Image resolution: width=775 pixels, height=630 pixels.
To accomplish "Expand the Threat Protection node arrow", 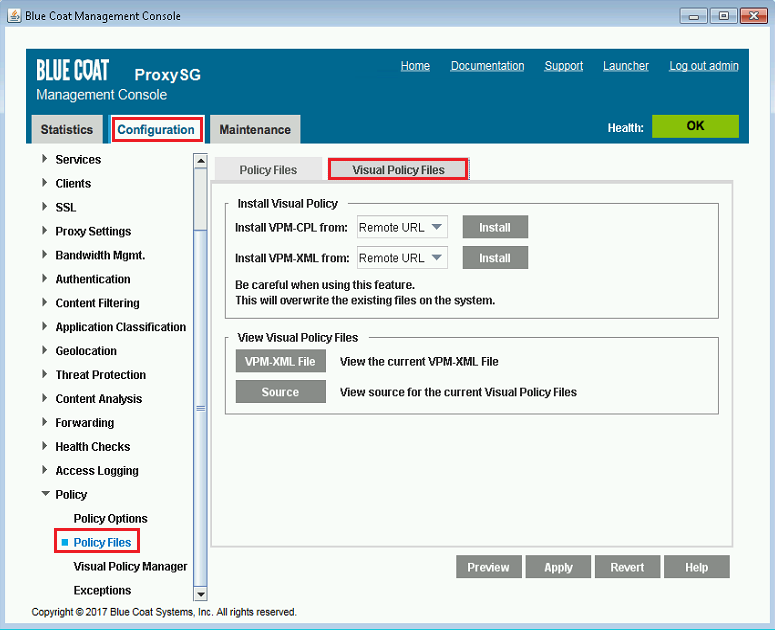I will click(44, 374).
